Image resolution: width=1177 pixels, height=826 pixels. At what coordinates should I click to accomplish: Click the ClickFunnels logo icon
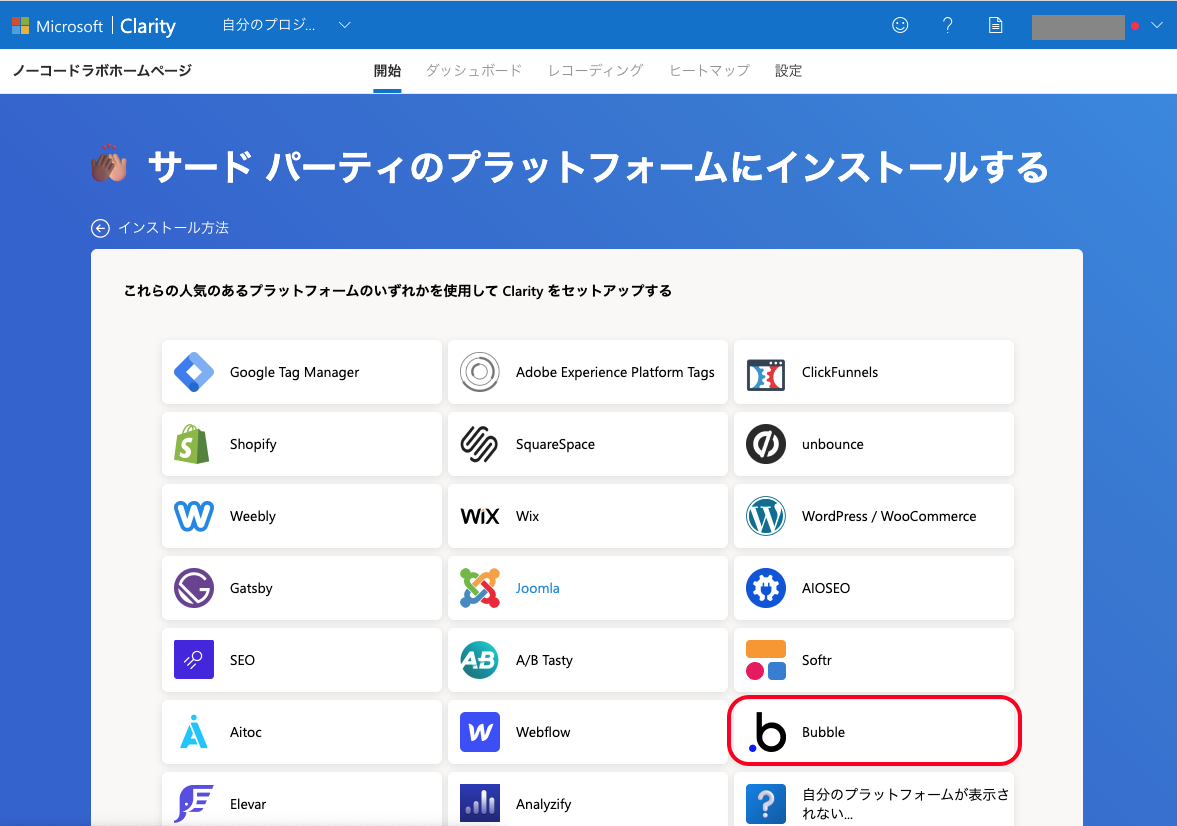tap(766, 375)
